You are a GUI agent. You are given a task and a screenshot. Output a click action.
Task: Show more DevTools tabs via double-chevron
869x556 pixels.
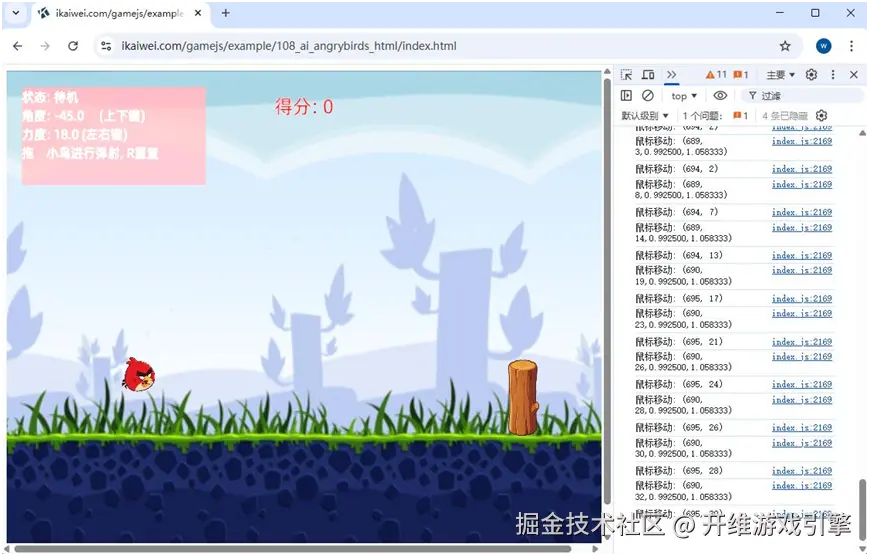tap(672, 74)
